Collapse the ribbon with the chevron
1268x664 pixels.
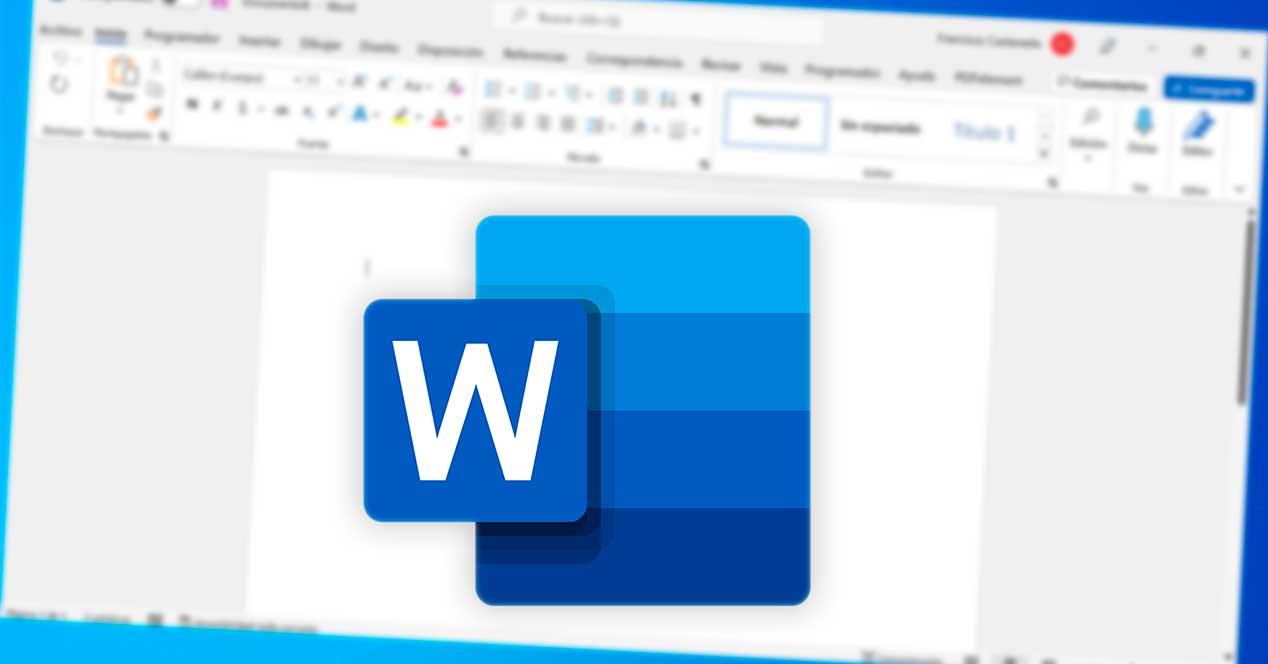tap(1240, 189)
